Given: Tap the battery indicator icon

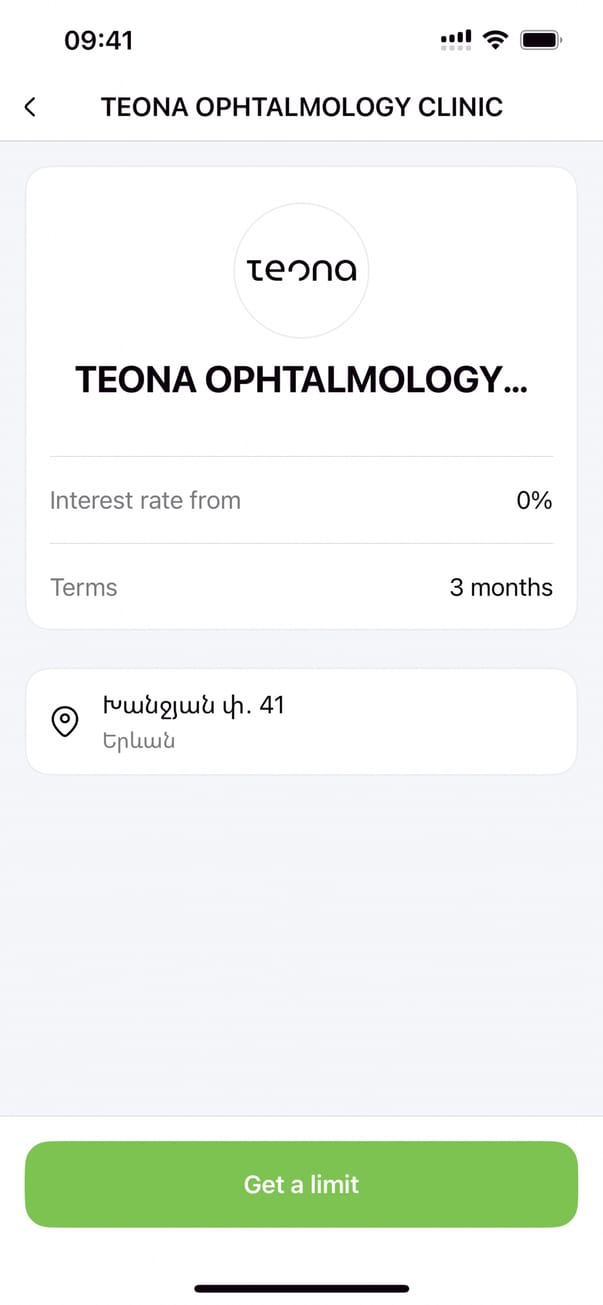Looking at the screenshot, I should (541, 40).
